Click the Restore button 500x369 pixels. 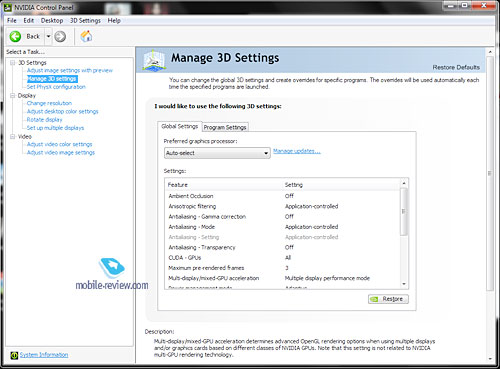(x=388, y=299)
